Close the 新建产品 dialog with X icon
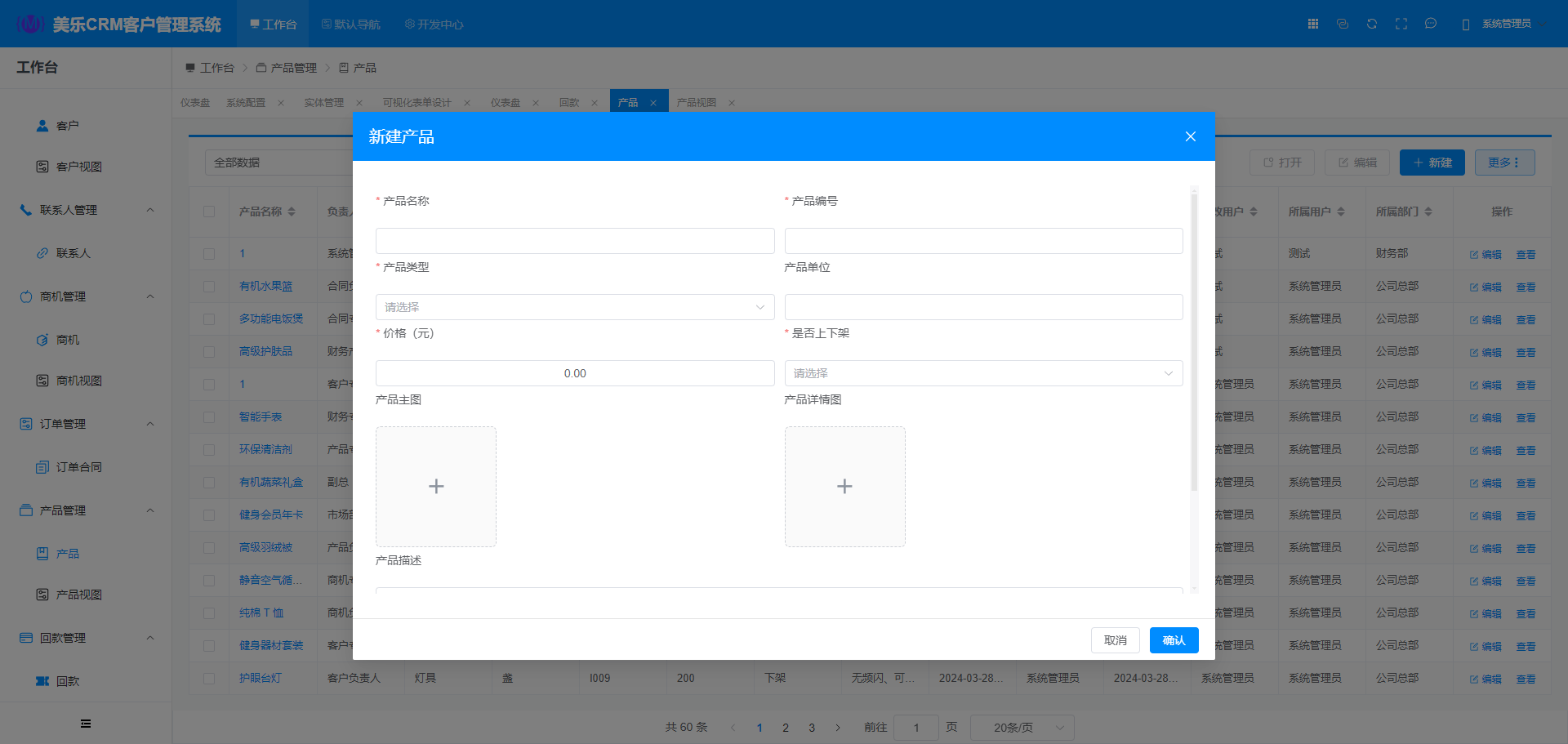 point(1191,136)
